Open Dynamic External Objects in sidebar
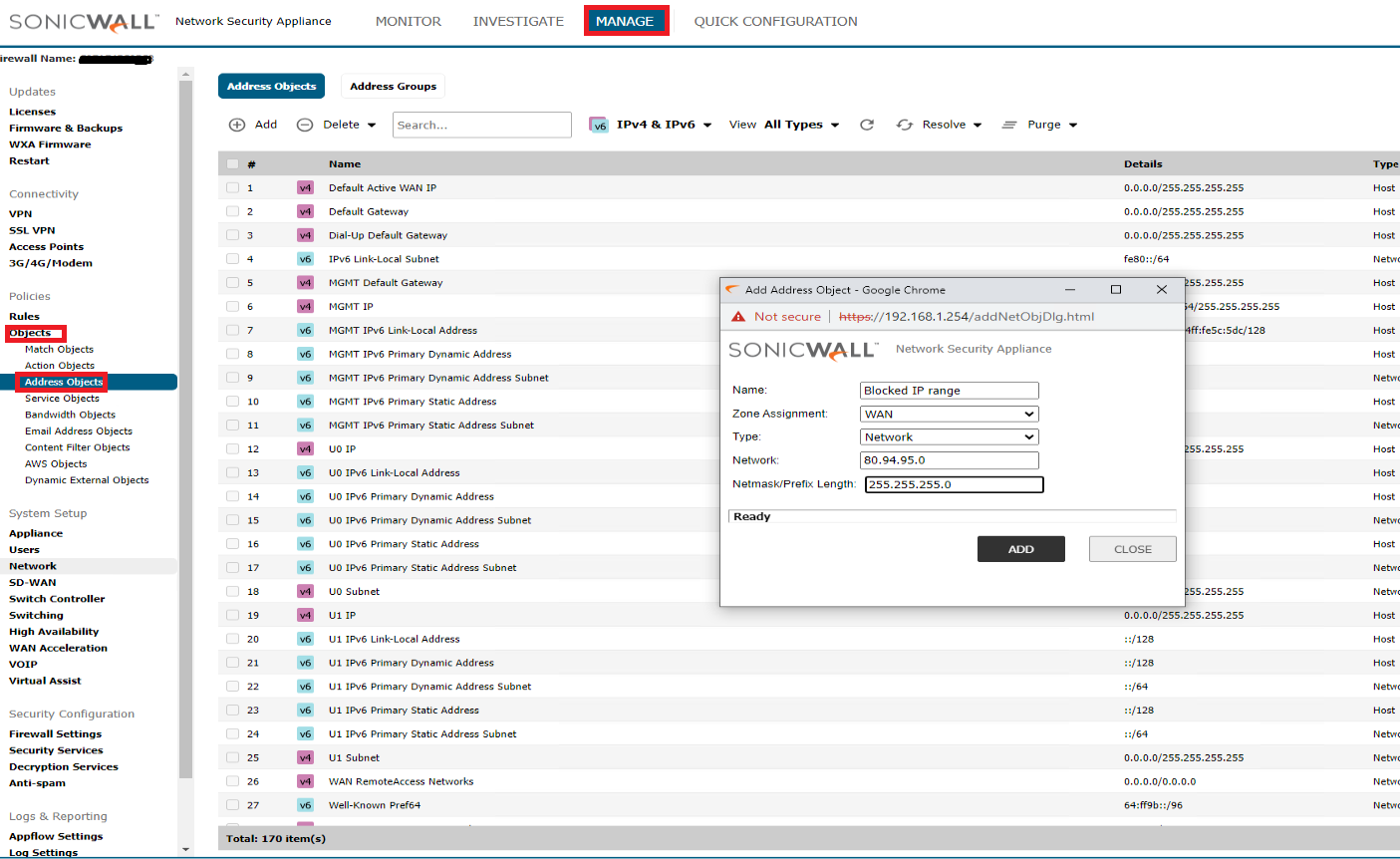 click(87, 479)
